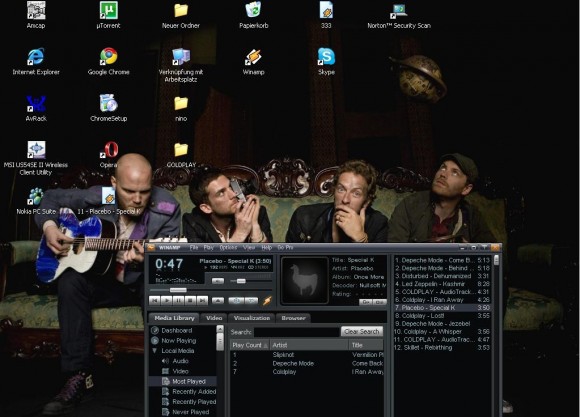This screenshot has height=417, width=580.
Task: Toggle Winamp repeat mode
Action: 252,300
